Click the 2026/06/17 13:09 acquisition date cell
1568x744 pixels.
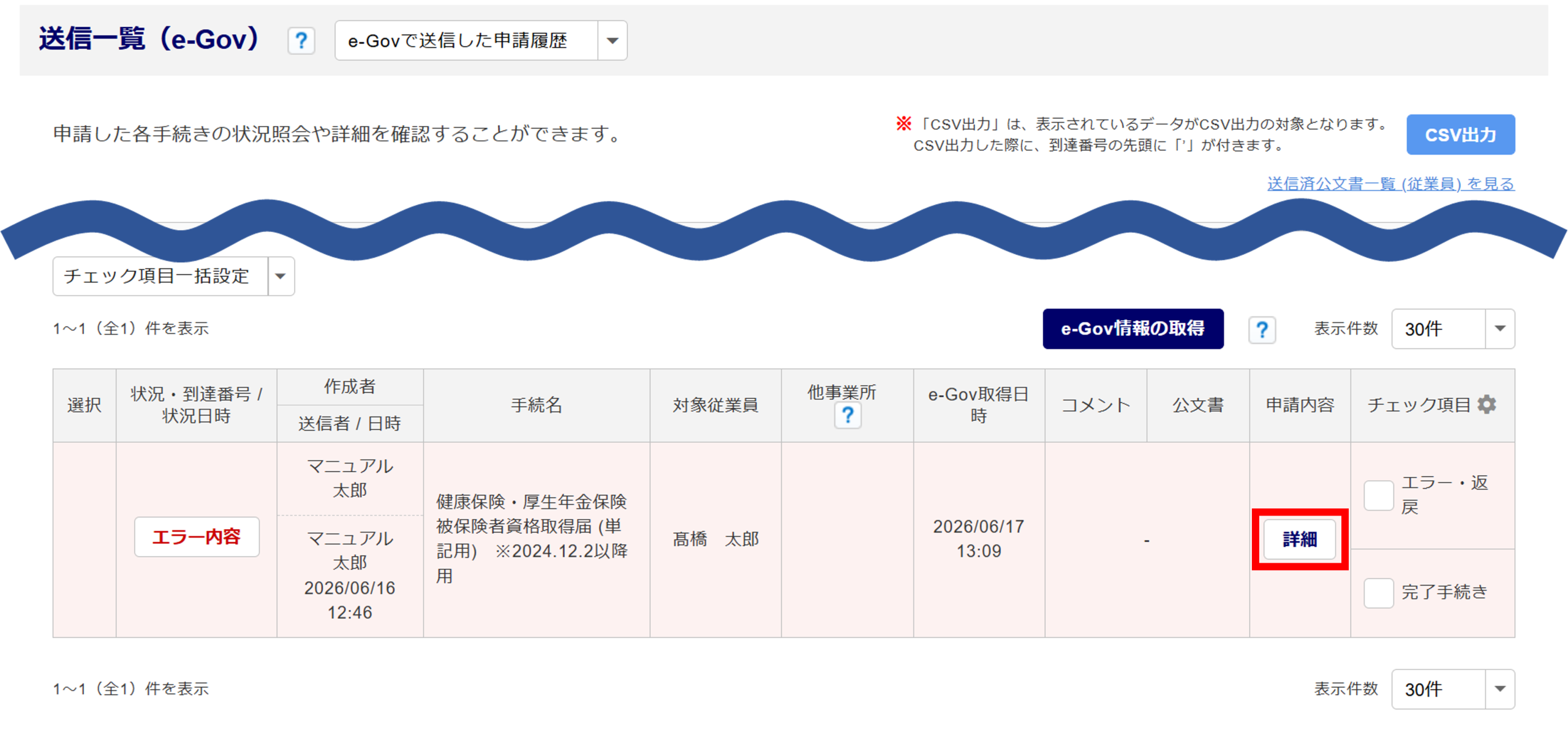click(978, 539)
